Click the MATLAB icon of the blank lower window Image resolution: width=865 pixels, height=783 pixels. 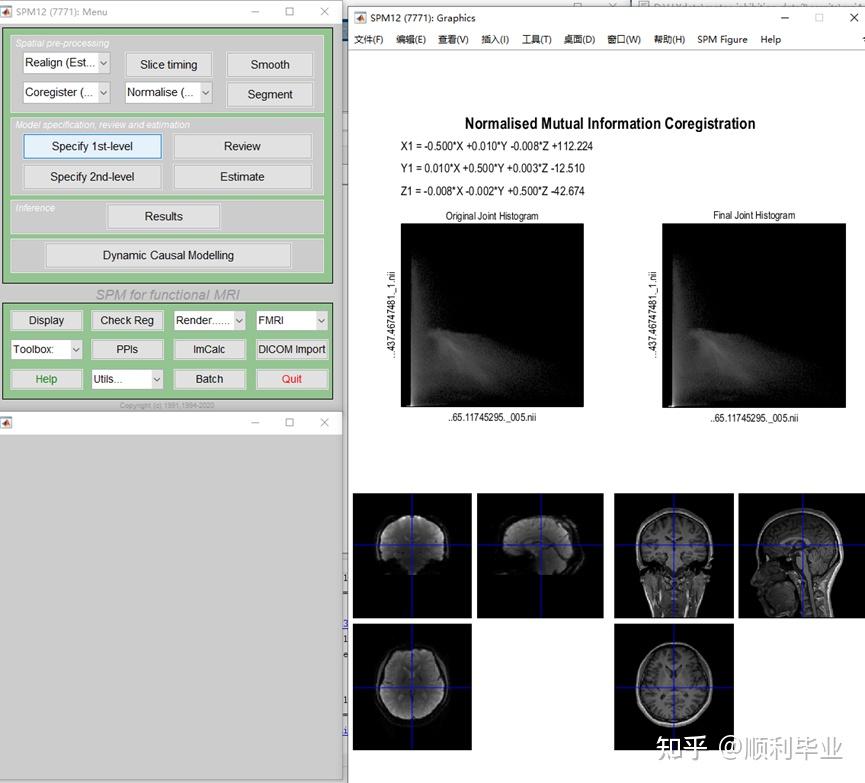point(8,423)
